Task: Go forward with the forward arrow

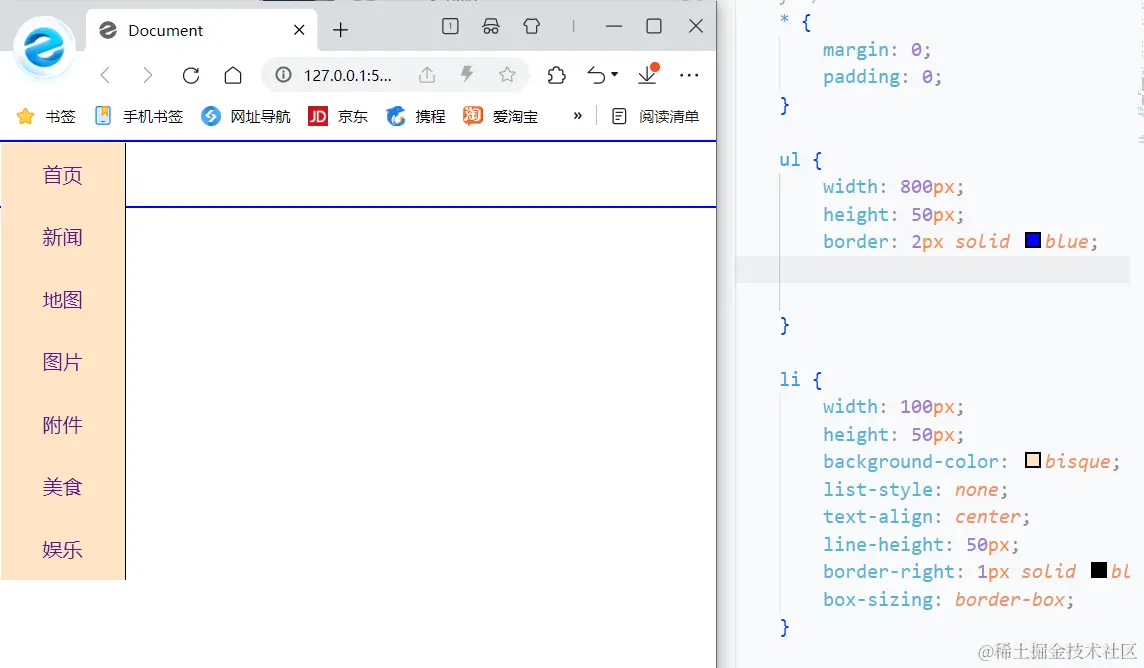Action: [x=147, y=75]
